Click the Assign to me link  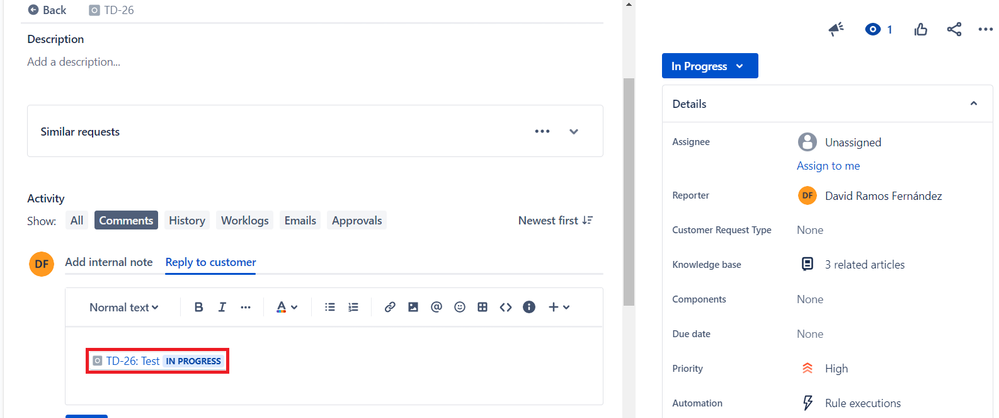(828, 166)
